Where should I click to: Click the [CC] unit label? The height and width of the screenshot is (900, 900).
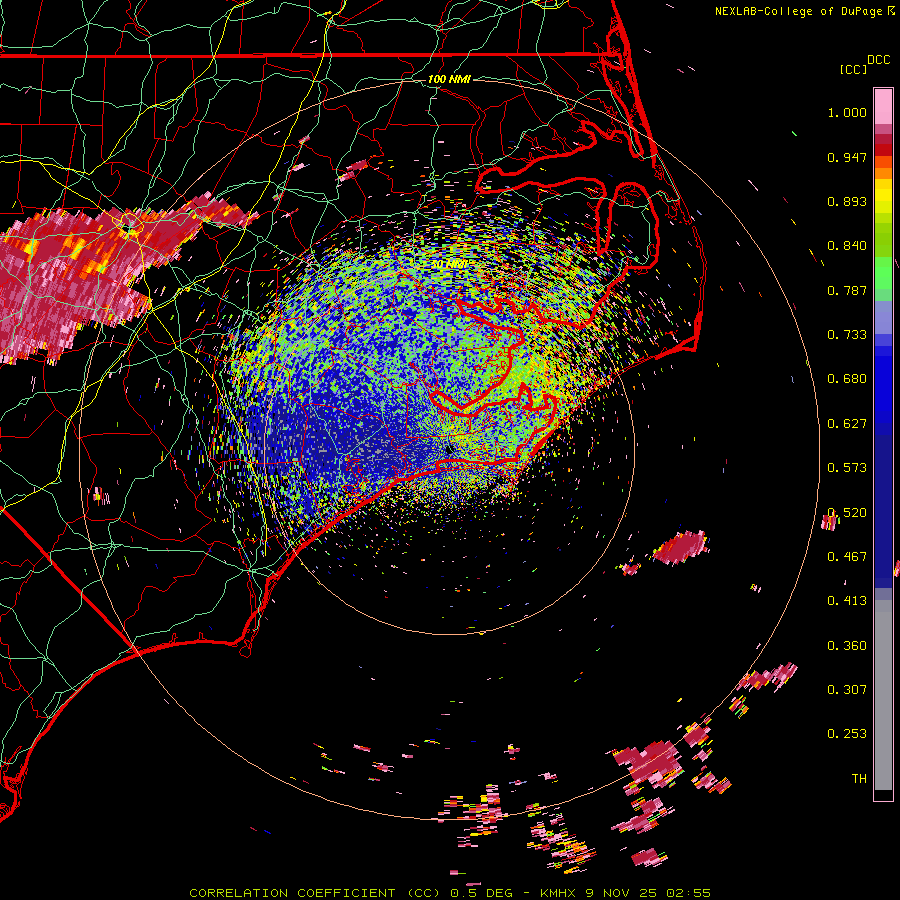coord(853,69)
